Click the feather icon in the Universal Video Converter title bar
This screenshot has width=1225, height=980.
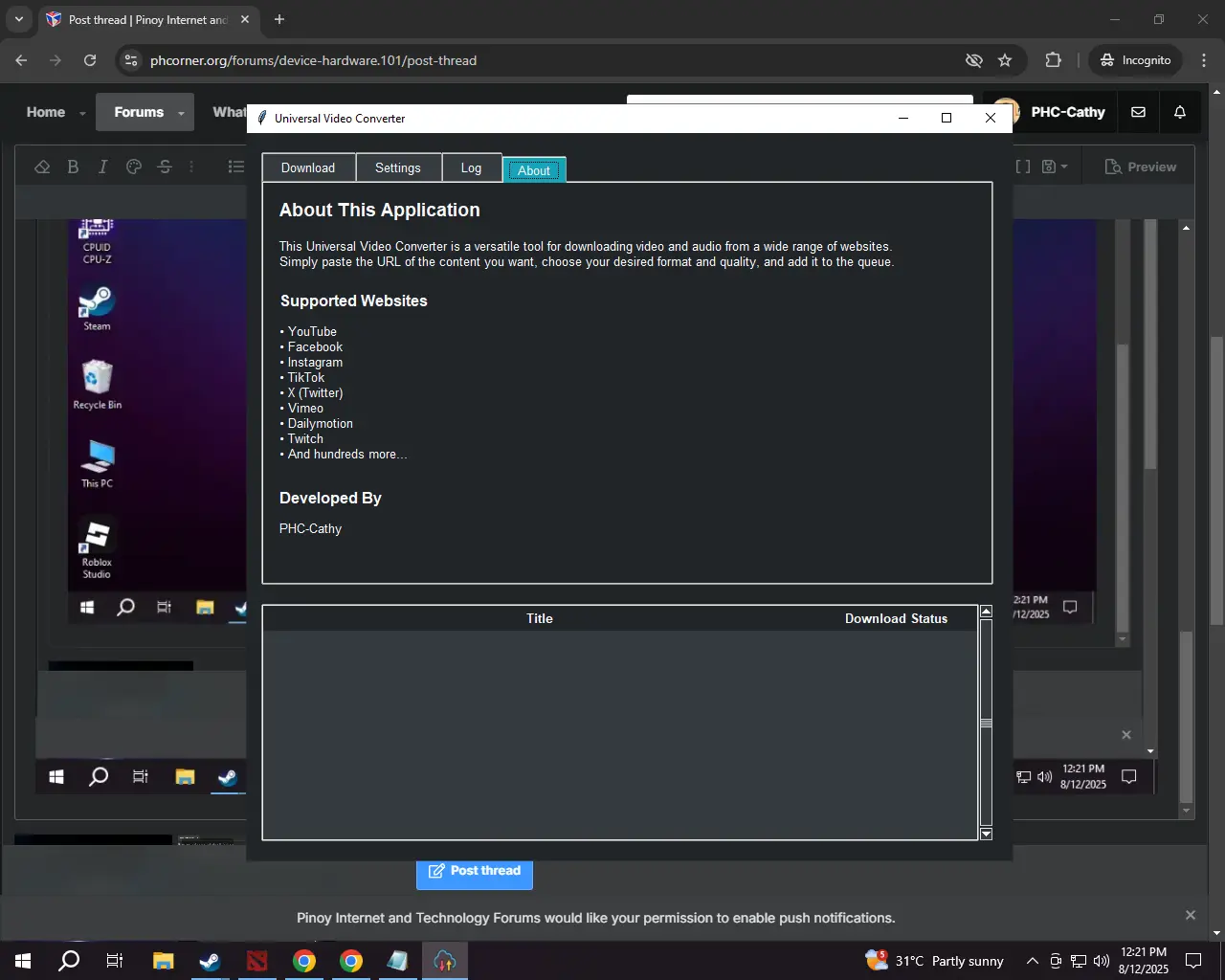[262, 118]
